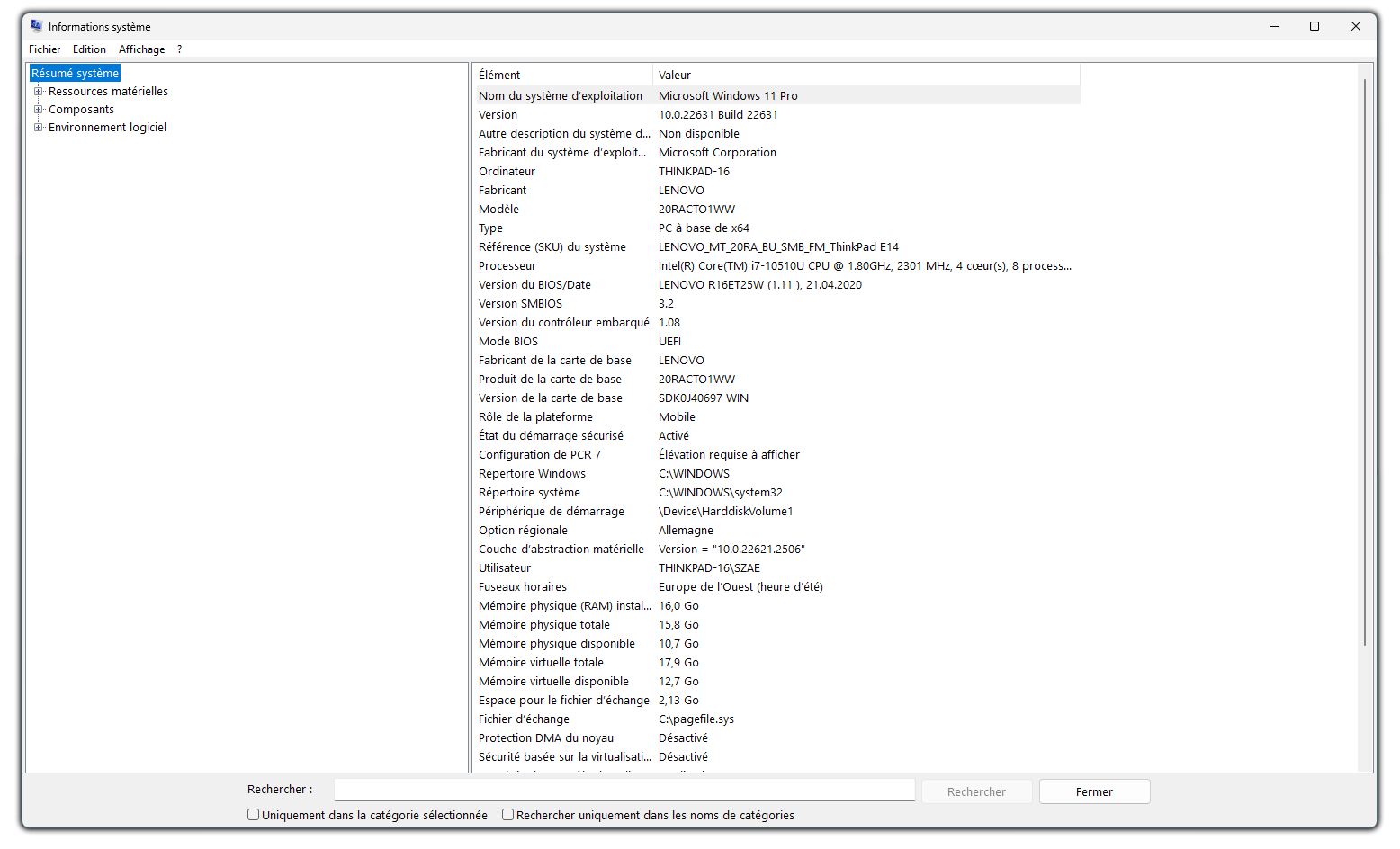Screen dimensions: 1400x849
Task: Expand the Ressources matérielles node
Action: pyautogui.click(x=39, y=92)
